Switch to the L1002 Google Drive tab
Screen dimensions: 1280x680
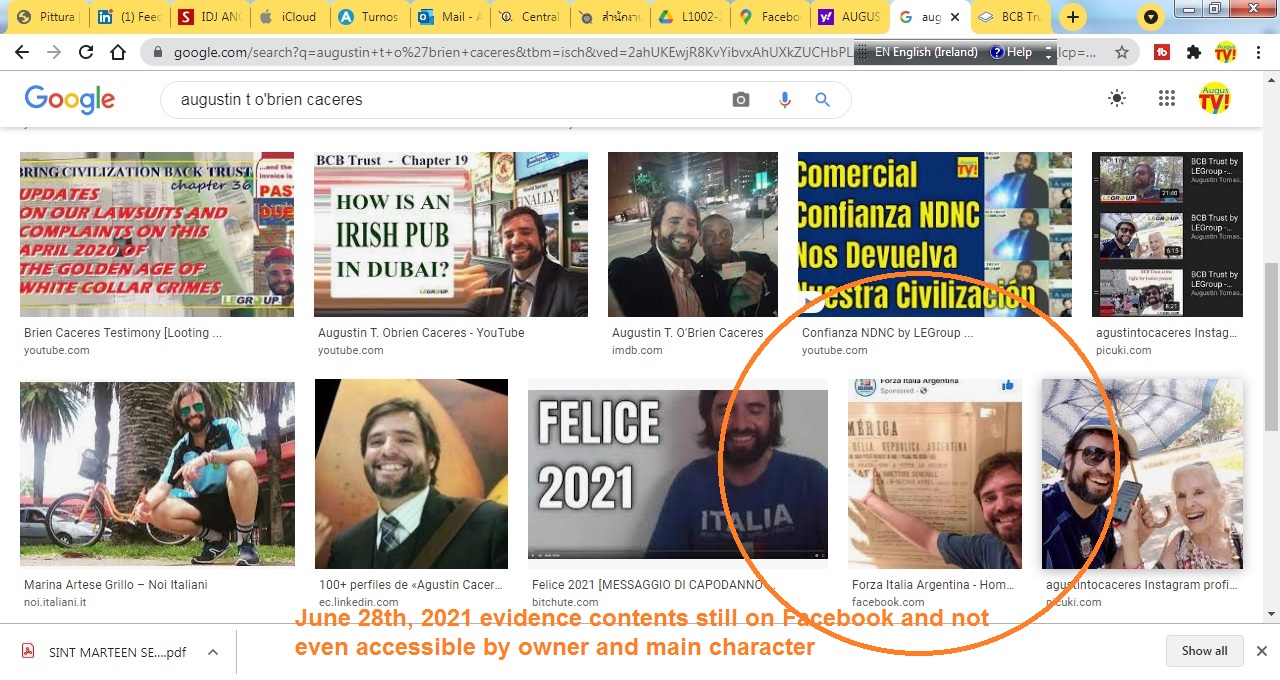tap(688, 17)
